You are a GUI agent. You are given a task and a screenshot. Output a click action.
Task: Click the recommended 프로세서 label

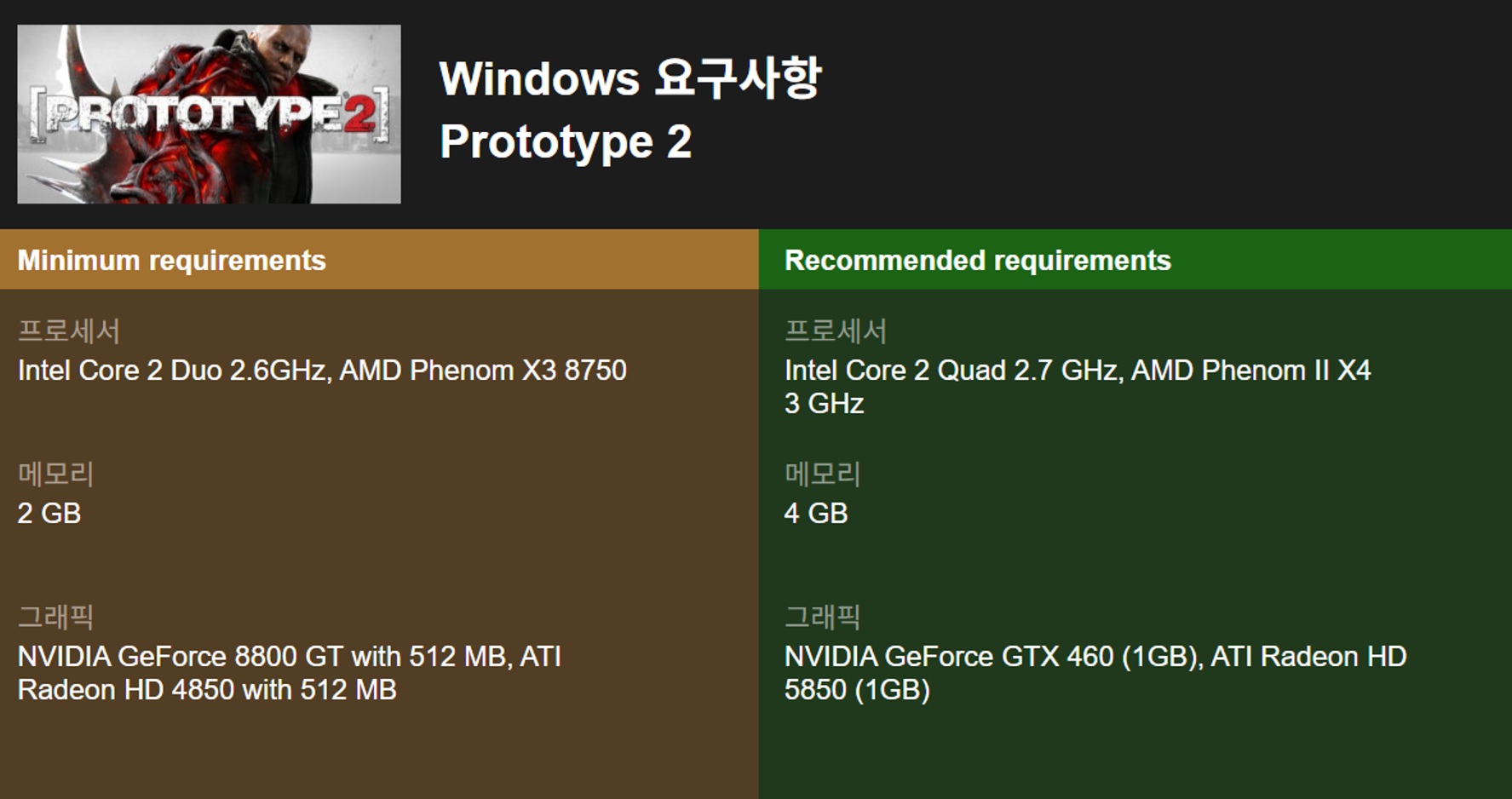836,331
